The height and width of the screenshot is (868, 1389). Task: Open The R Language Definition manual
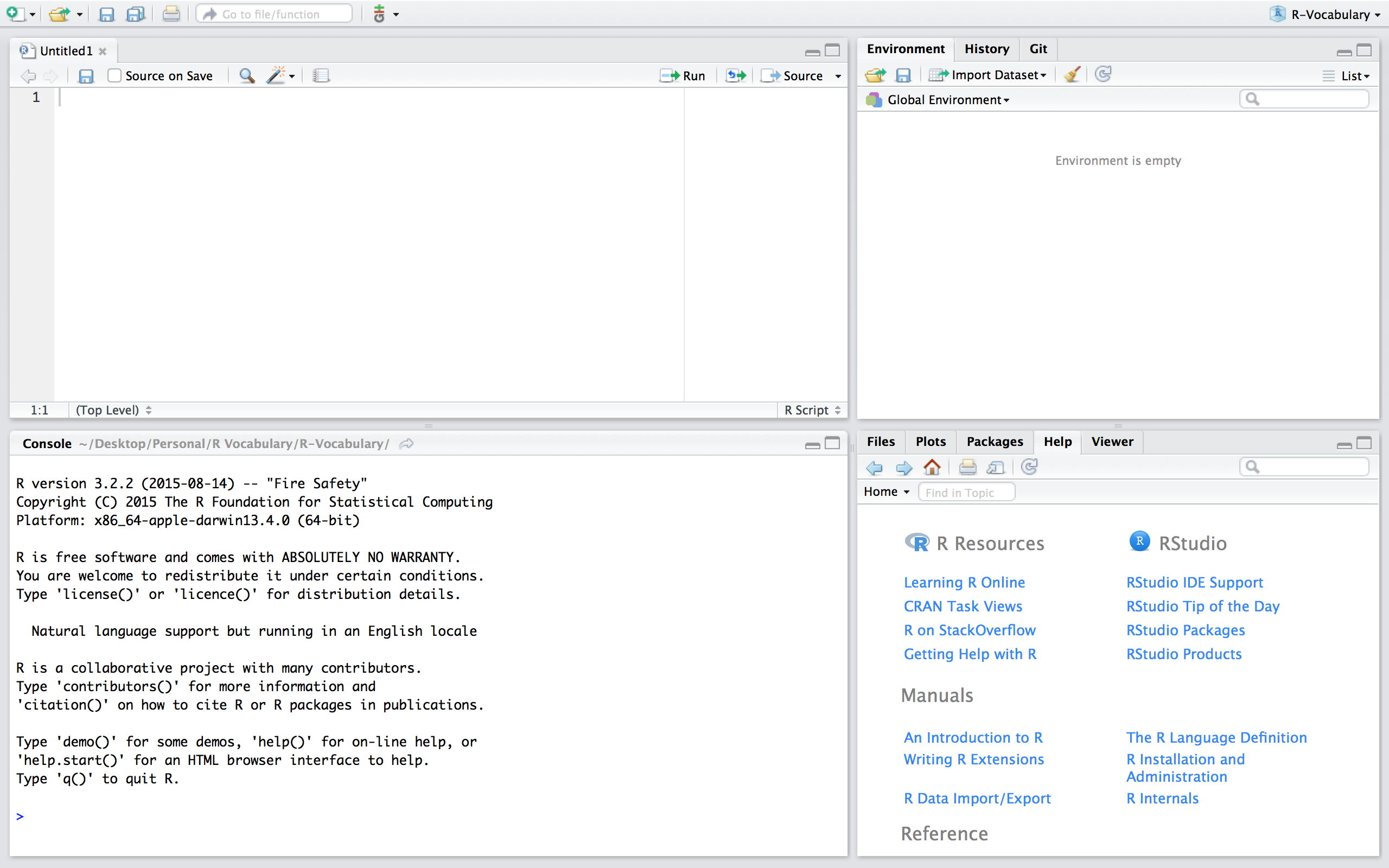click(1217, 738)
